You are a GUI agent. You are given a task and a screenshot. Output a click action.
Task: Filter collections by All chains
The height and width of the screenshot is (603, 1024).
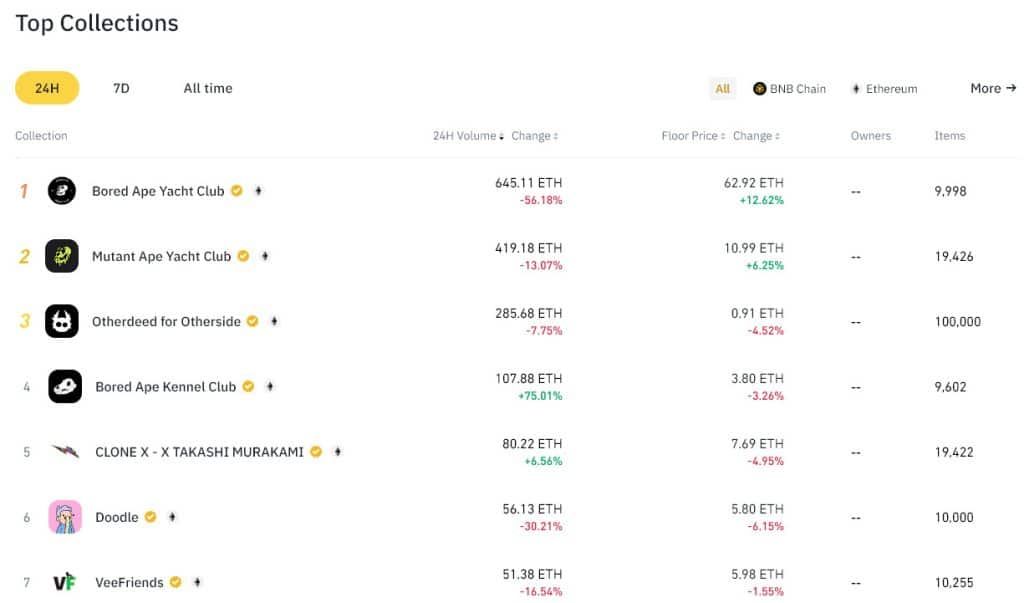pyautogui.click(x=722, y=89)
